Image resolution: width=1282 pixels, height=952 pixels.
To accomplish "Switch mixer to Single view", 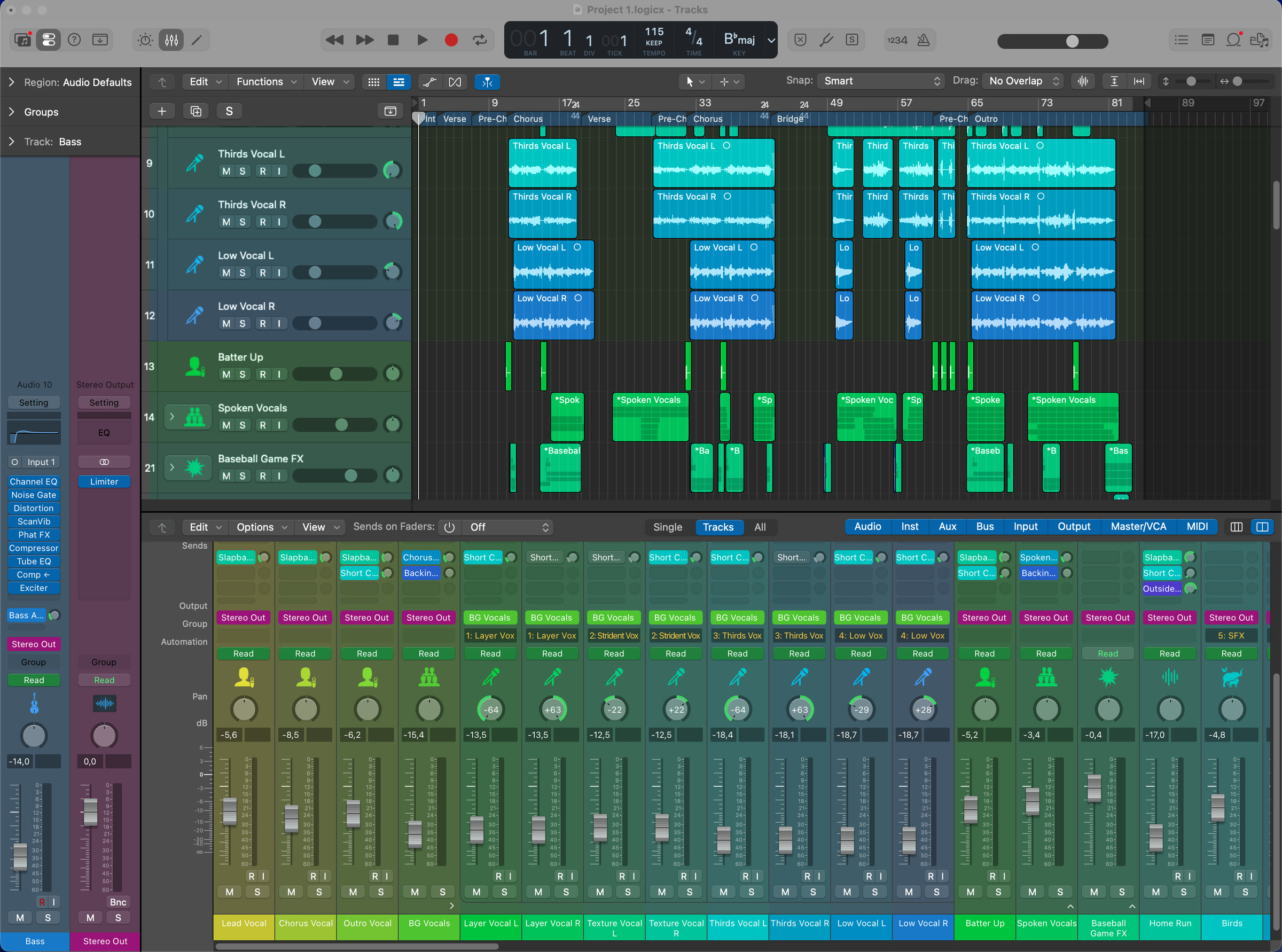I will click(667, 527).
